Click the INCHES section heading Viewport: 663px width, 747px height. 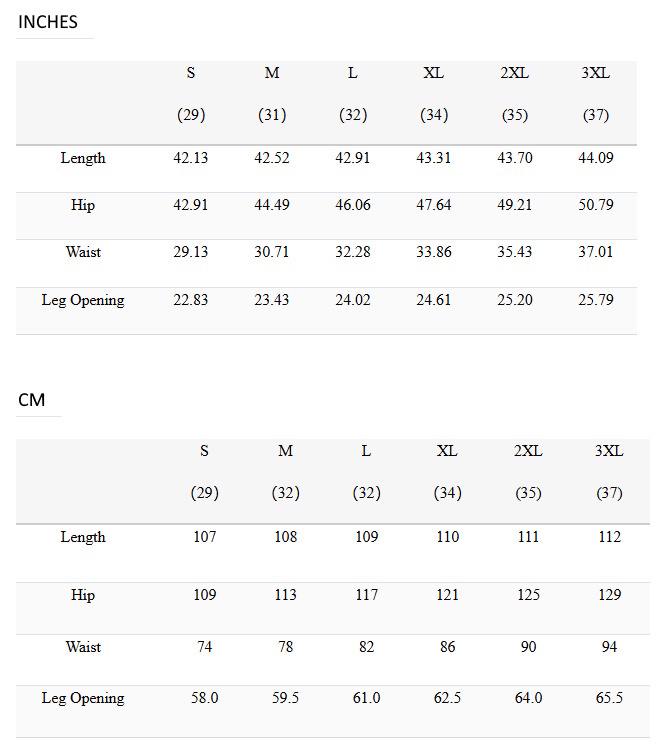(x=48, y=22)
